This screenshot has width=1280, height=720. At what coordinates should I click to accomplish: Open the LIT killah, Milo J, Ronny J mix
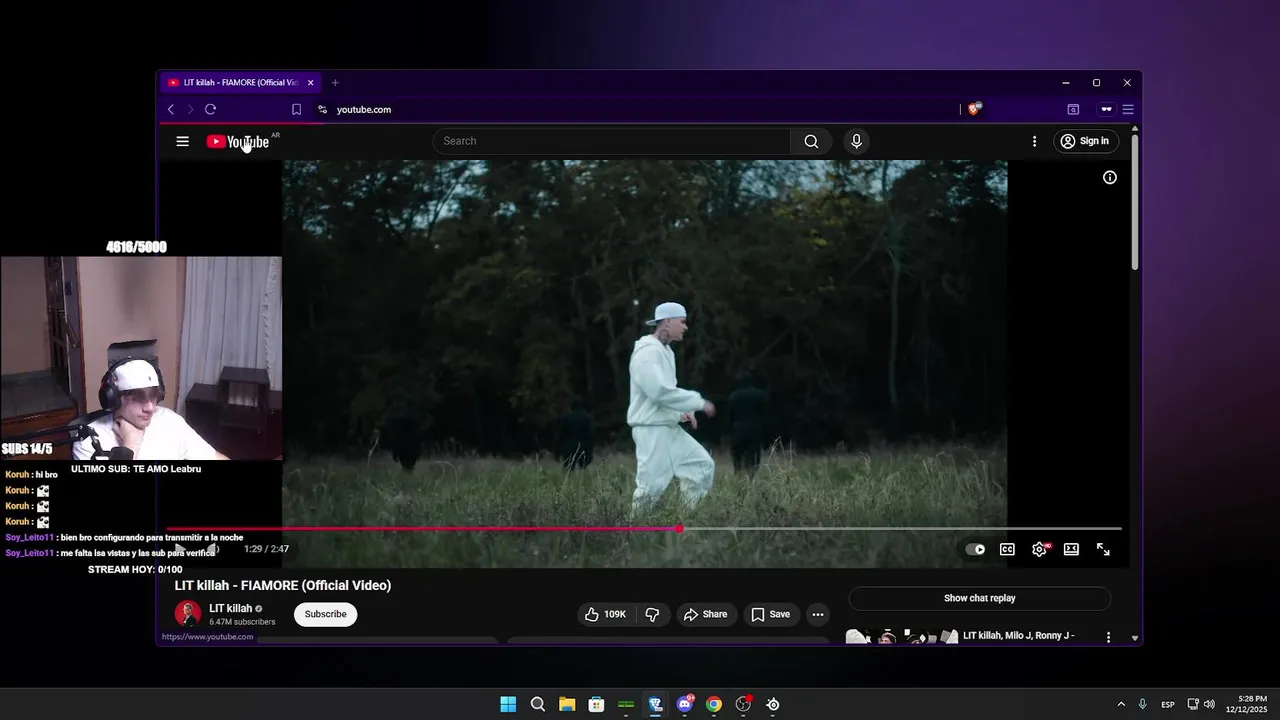pos(1018,636)
